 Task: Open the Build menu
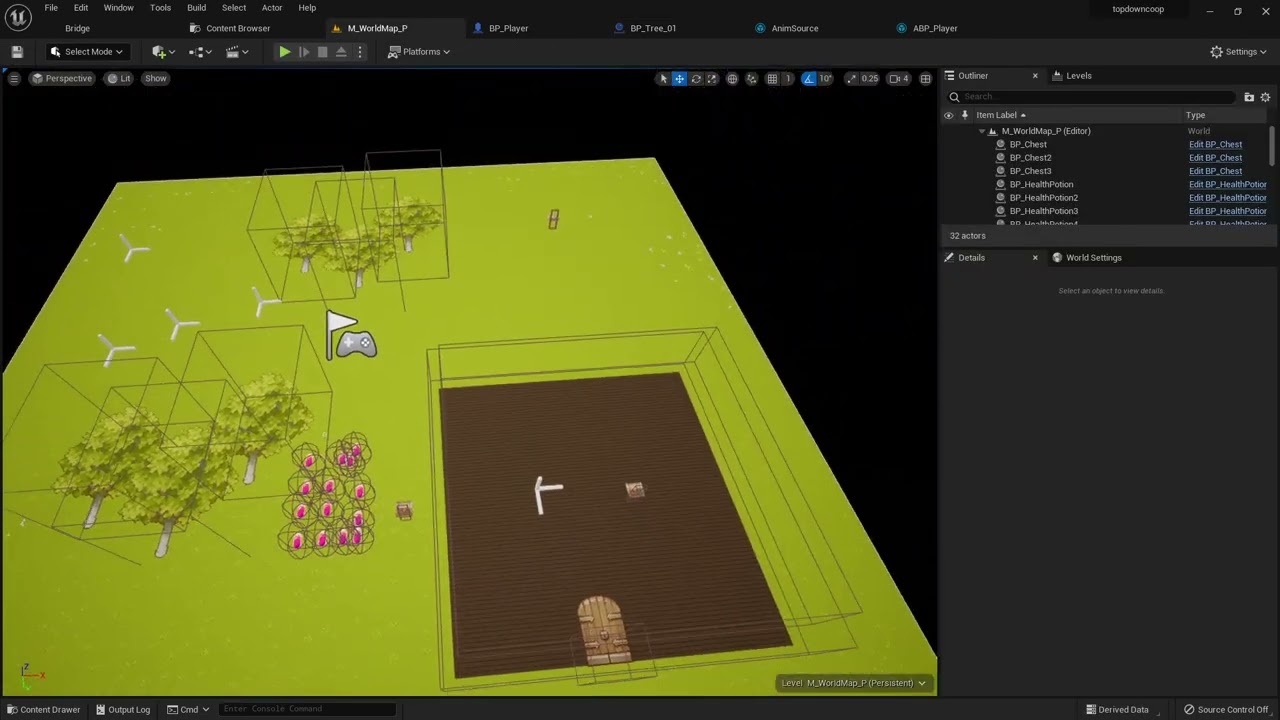tap(197, 8)
